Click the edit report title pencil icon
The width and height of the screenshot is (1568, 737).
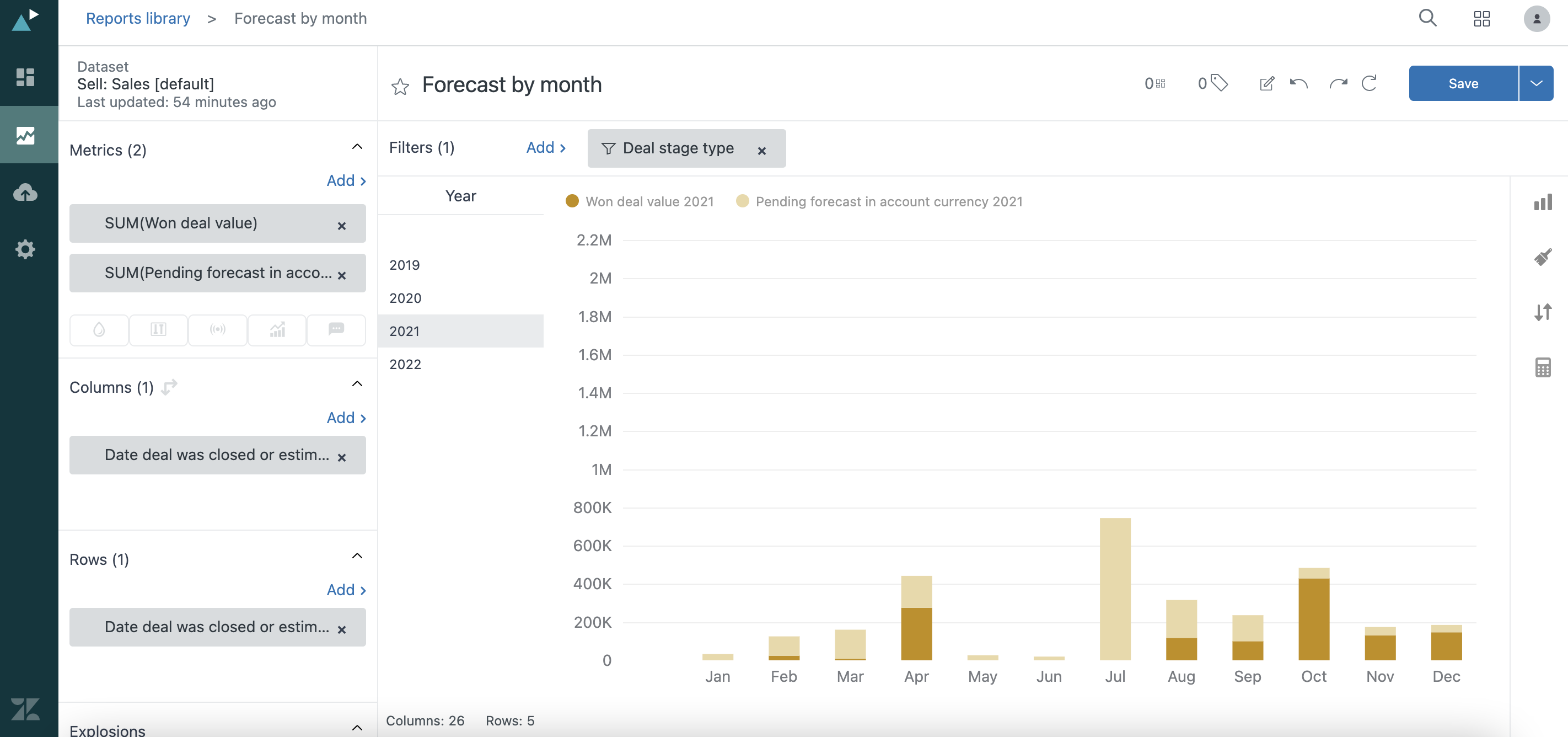(1266, 83)
